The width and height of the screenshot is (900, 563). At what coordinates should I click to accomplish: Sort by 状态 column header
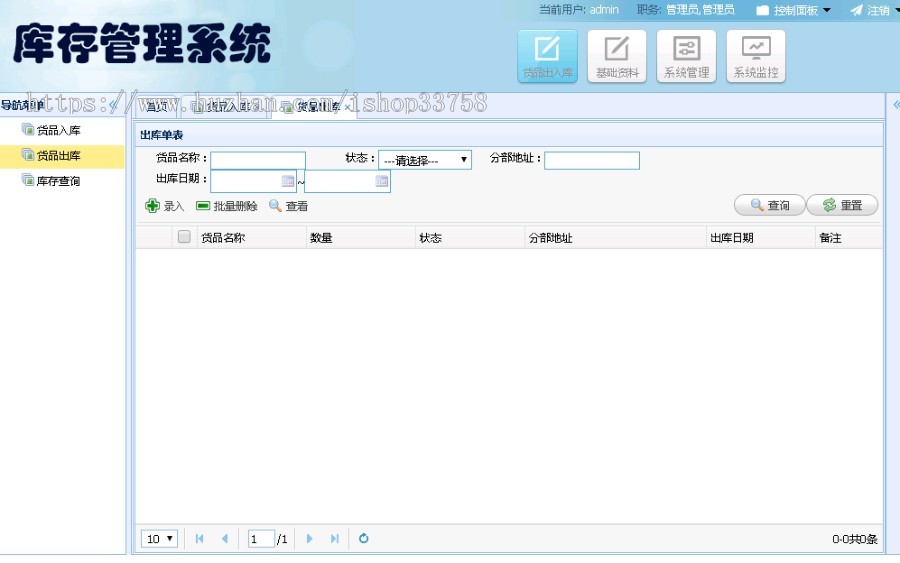click(x=470, y=238)
